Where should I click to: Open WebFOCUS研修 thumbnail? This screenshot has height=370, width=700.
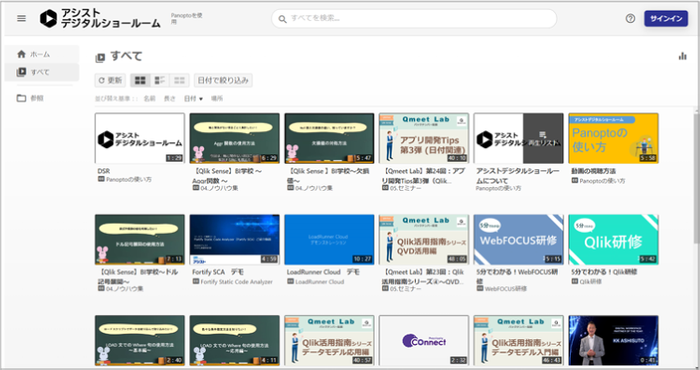pos(518,240)
